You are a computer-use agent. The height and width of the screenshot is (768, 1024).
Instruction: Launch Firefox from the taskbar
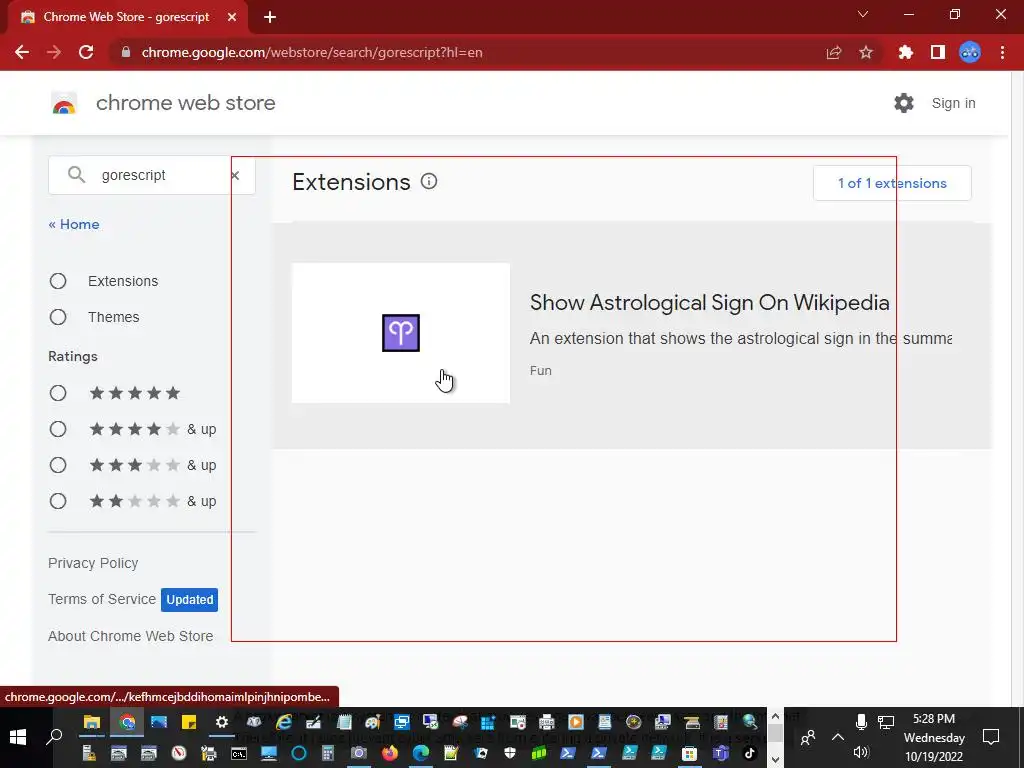click(390, 753)
